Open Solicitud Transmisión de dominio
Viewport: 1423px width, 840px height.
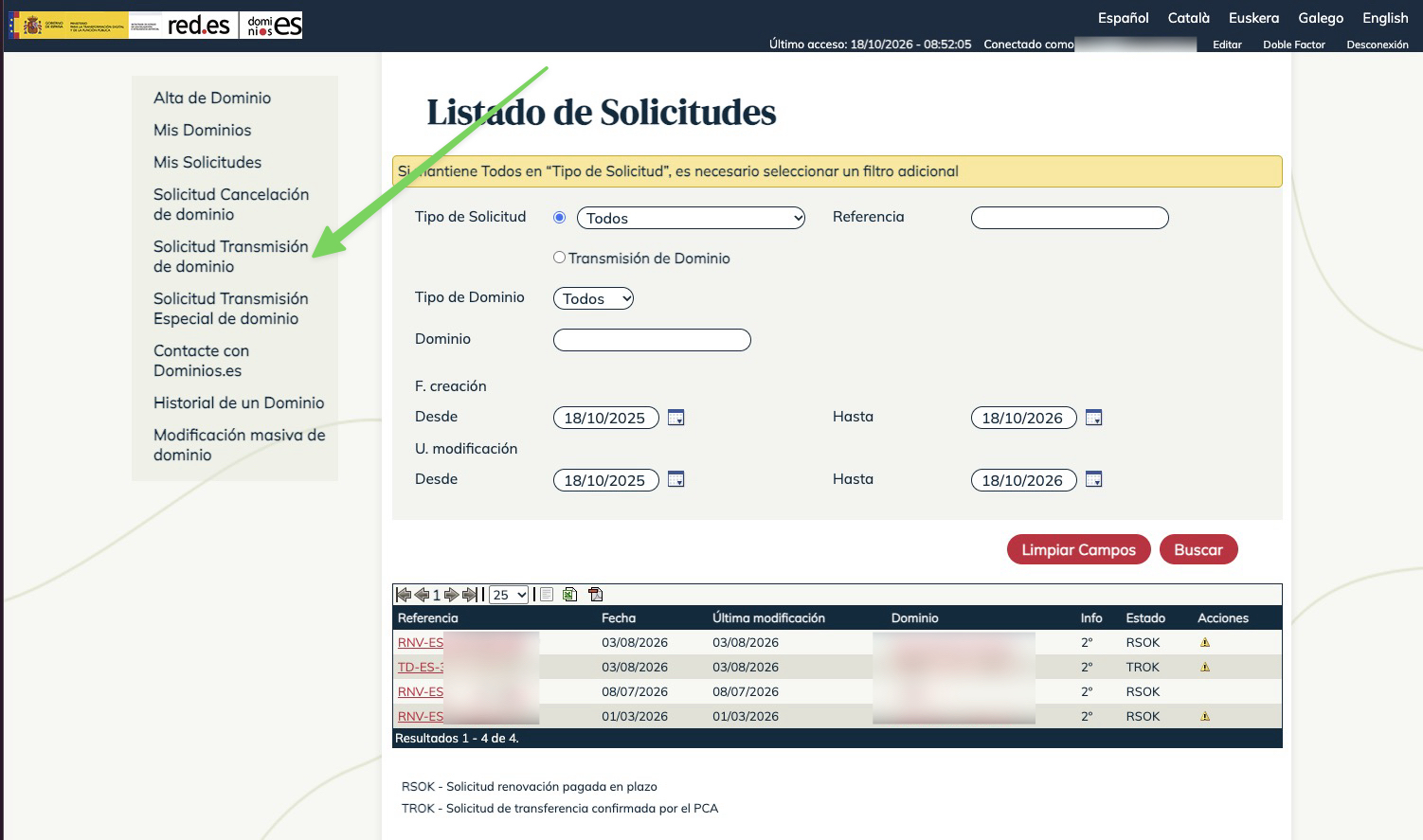click(231, 256)
